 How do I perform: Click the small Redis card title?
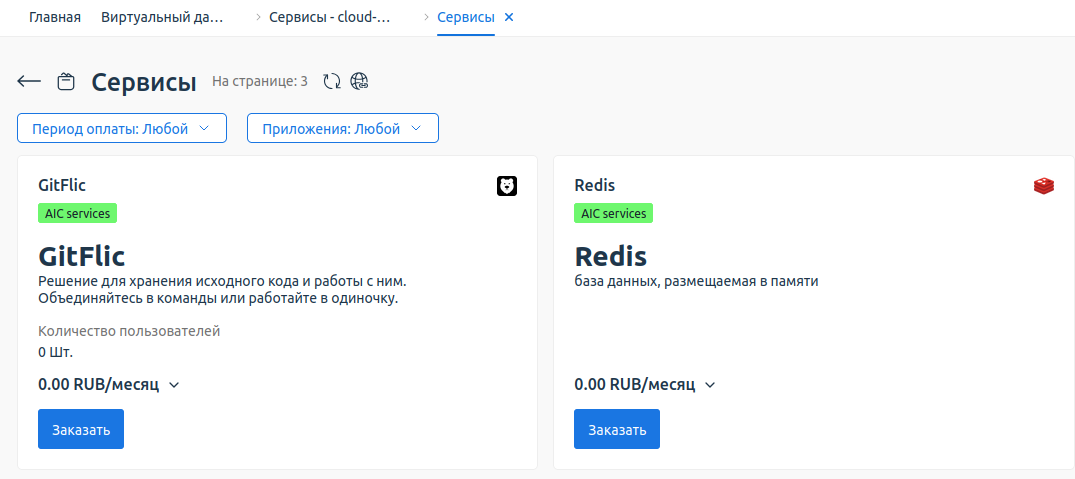(x=594, y=185)
